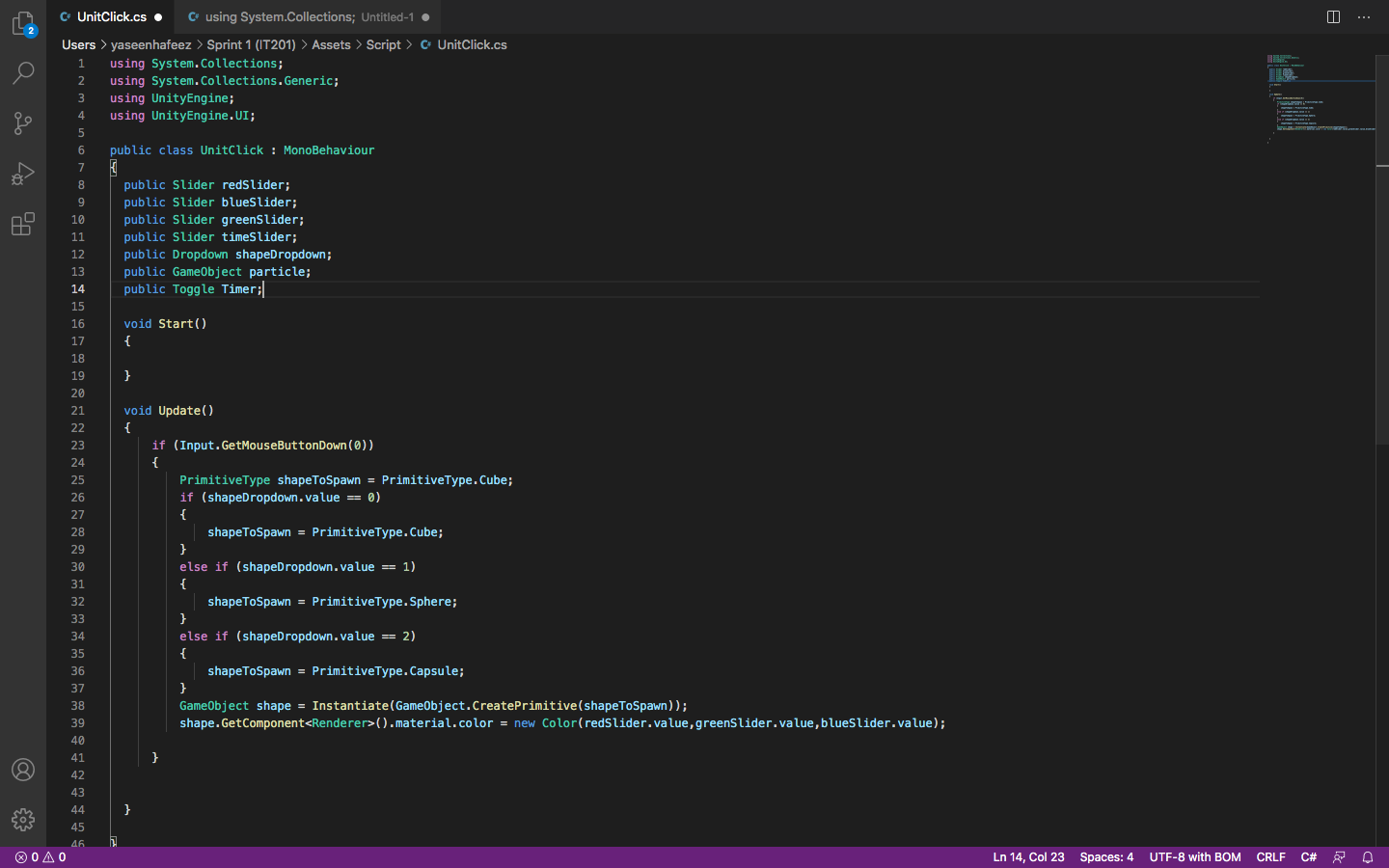Screen dimensions: 1389x868
Task: Open the More Actions ellipsis menu
Action: point(1364,16)
